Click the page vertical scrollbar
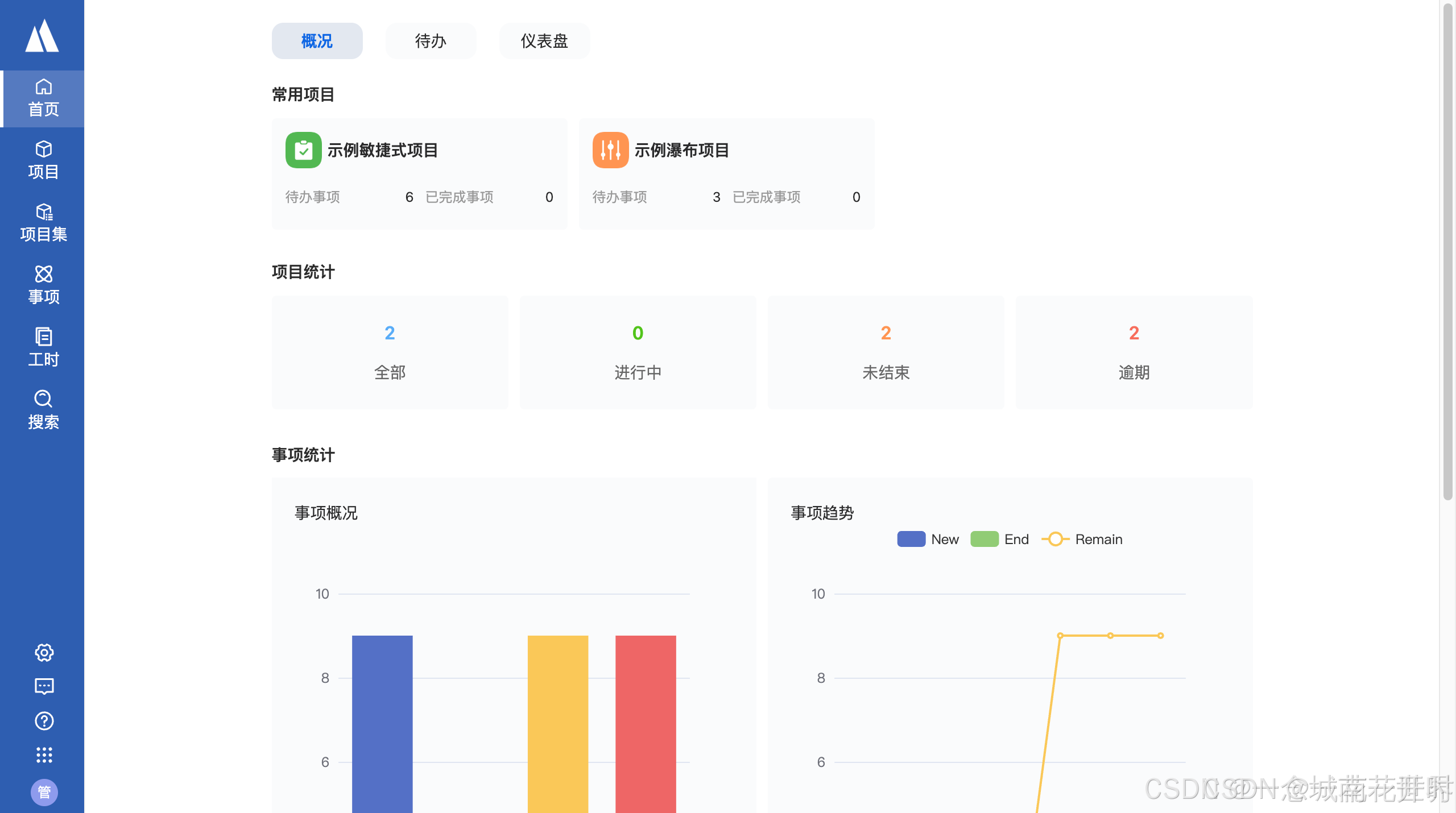Viewport: 1456px width, 813px height. 1448,252
